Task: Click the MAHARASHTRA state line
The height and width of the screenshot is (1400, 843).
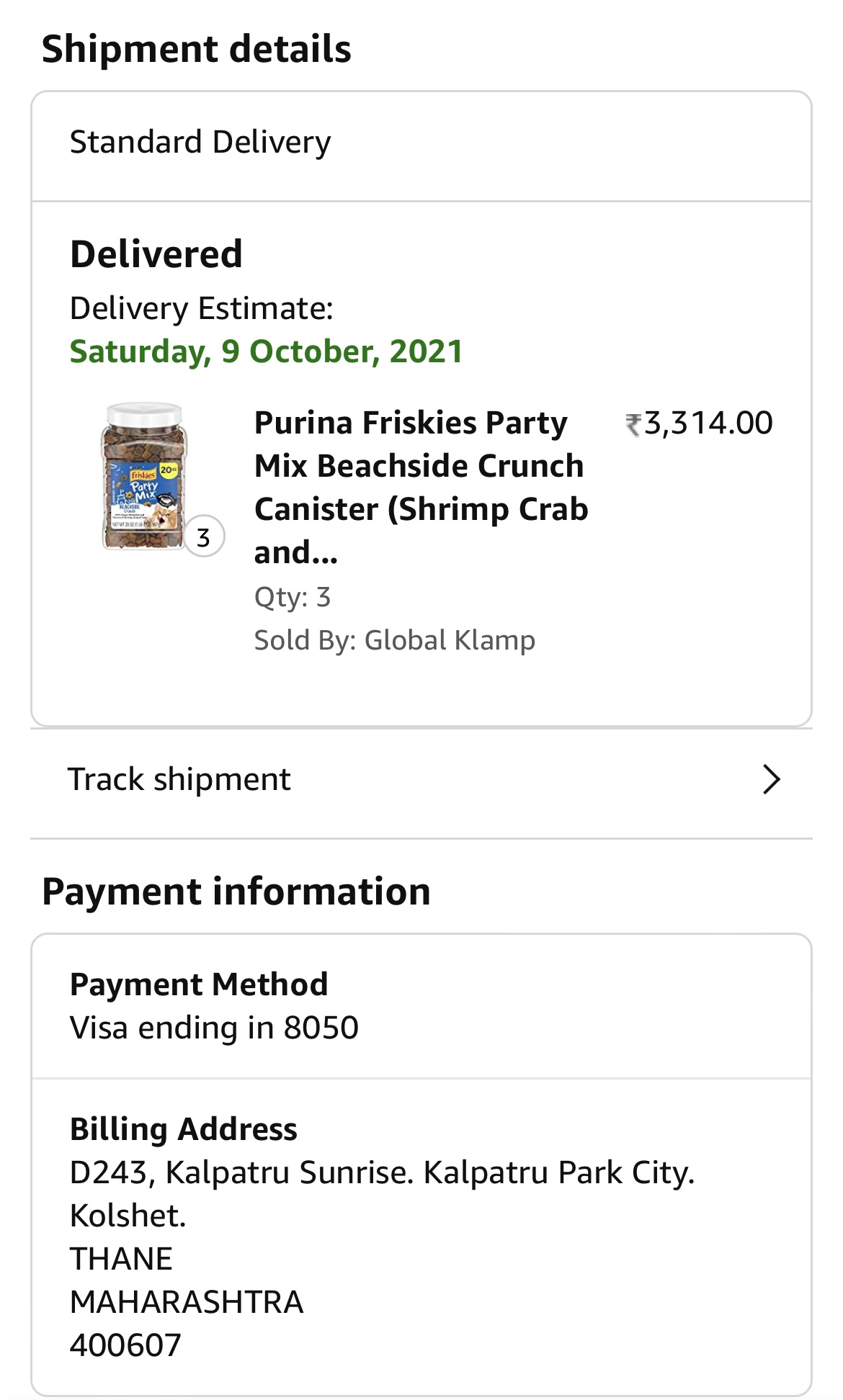Action: coord(187,1302)
